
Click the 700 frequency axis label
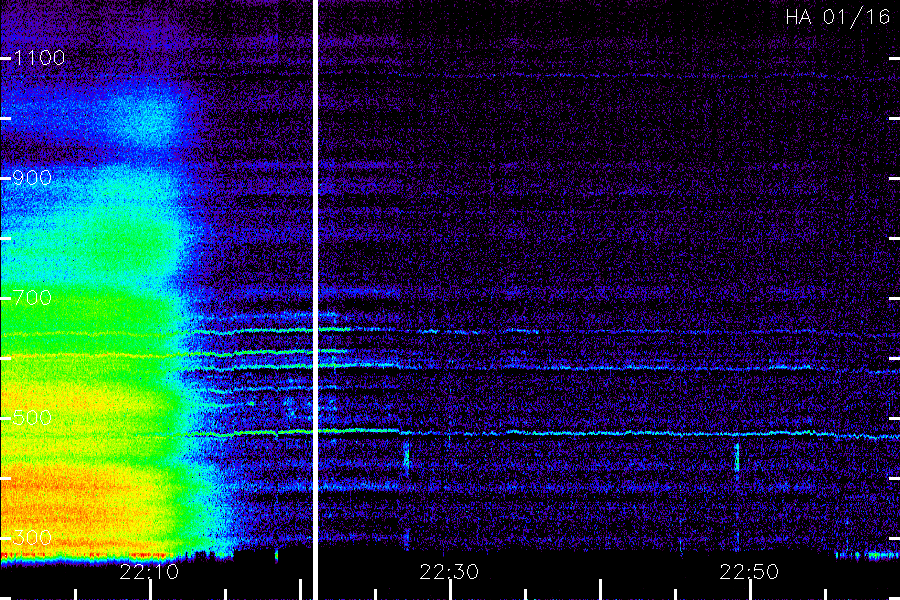32,298
